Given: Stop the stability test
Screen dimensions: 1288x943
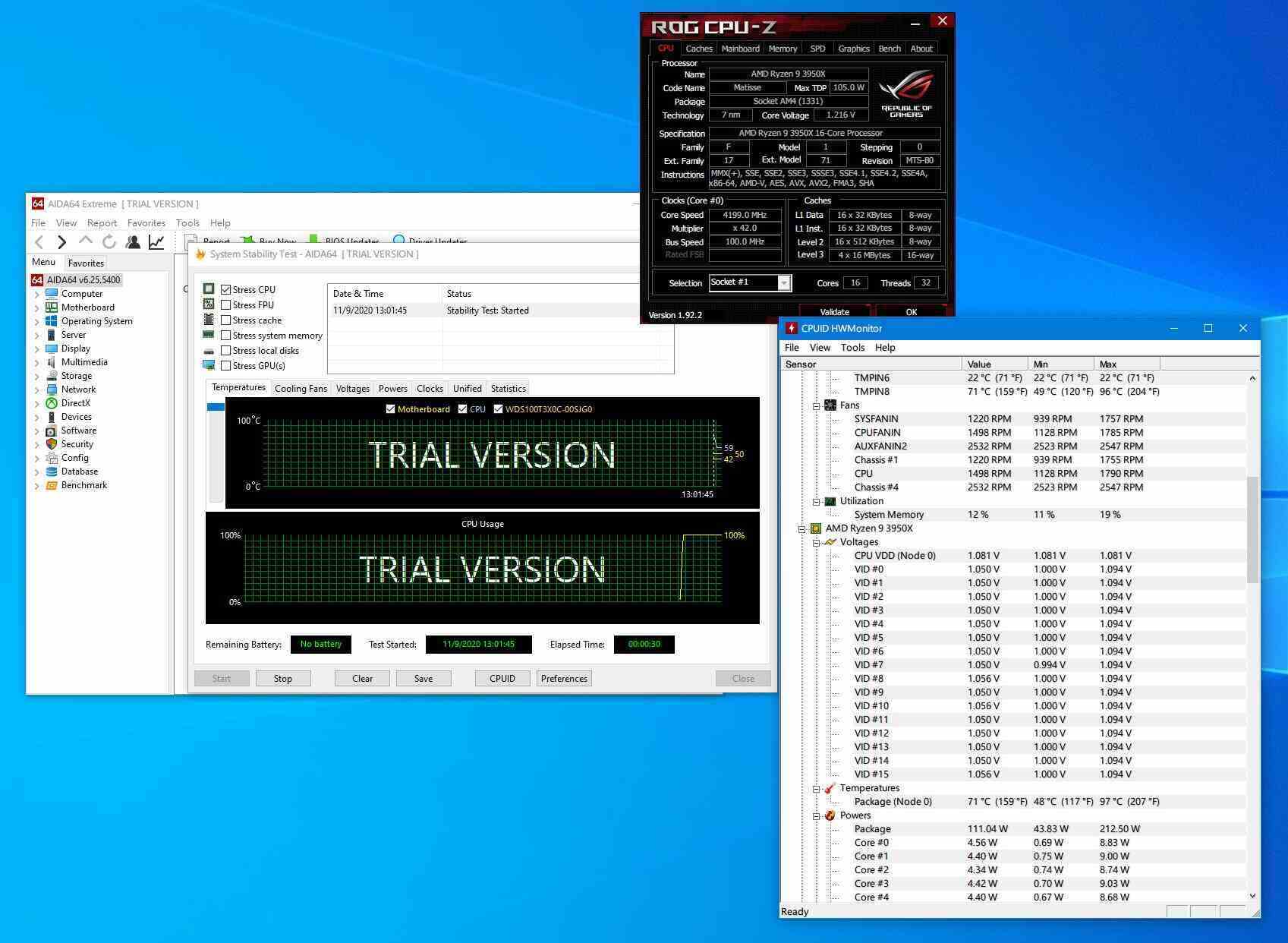Looking at the screenshot, I should point(283,679).
